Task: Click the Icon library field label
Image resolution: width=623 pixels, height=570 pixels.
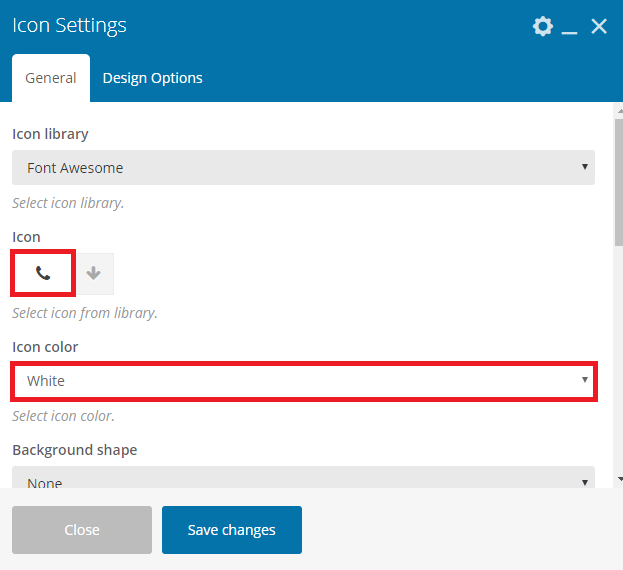Action: [x=50, y=134]
